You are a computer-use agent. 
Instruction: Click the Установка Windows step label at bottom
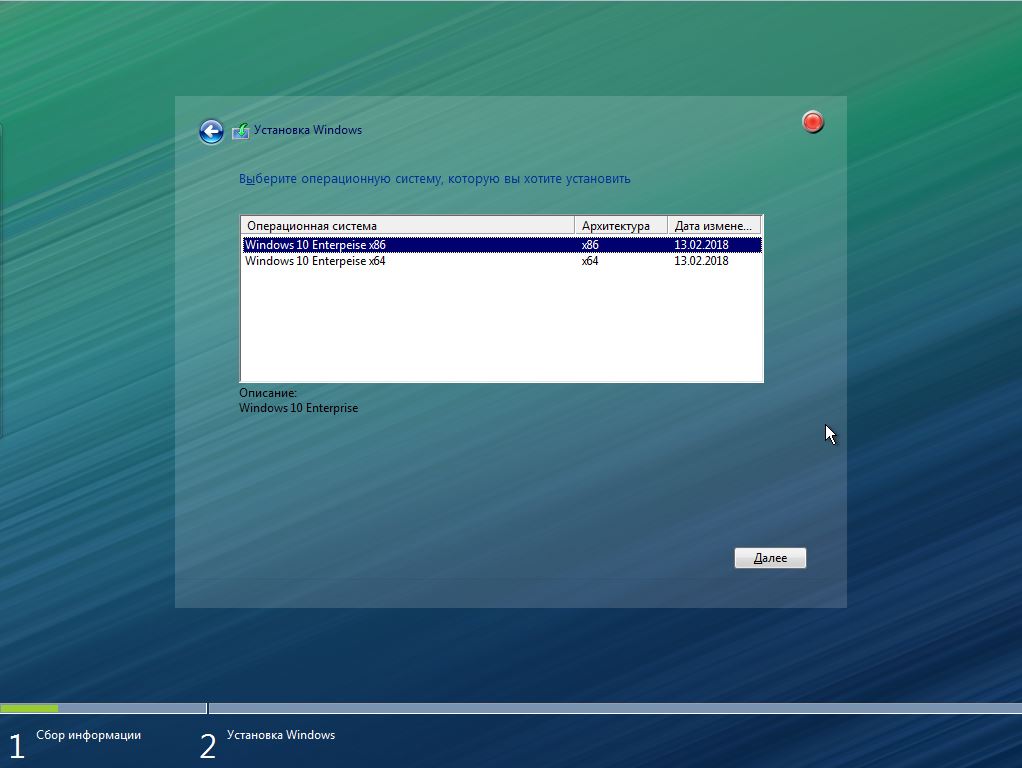[281, 735]
